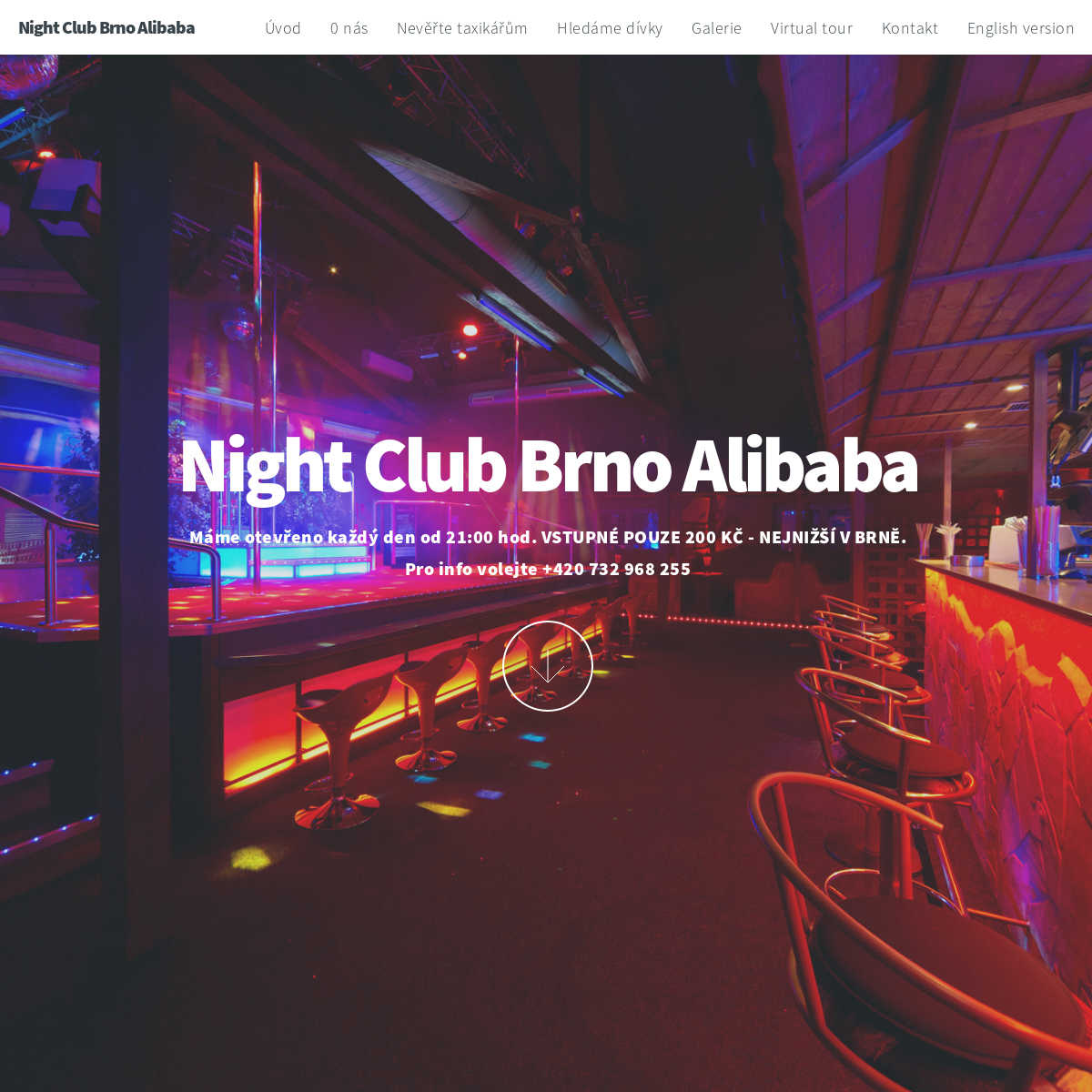Open the Úvod menu item
This screenshot has width=1092, height=1092.
click(283, 28)
